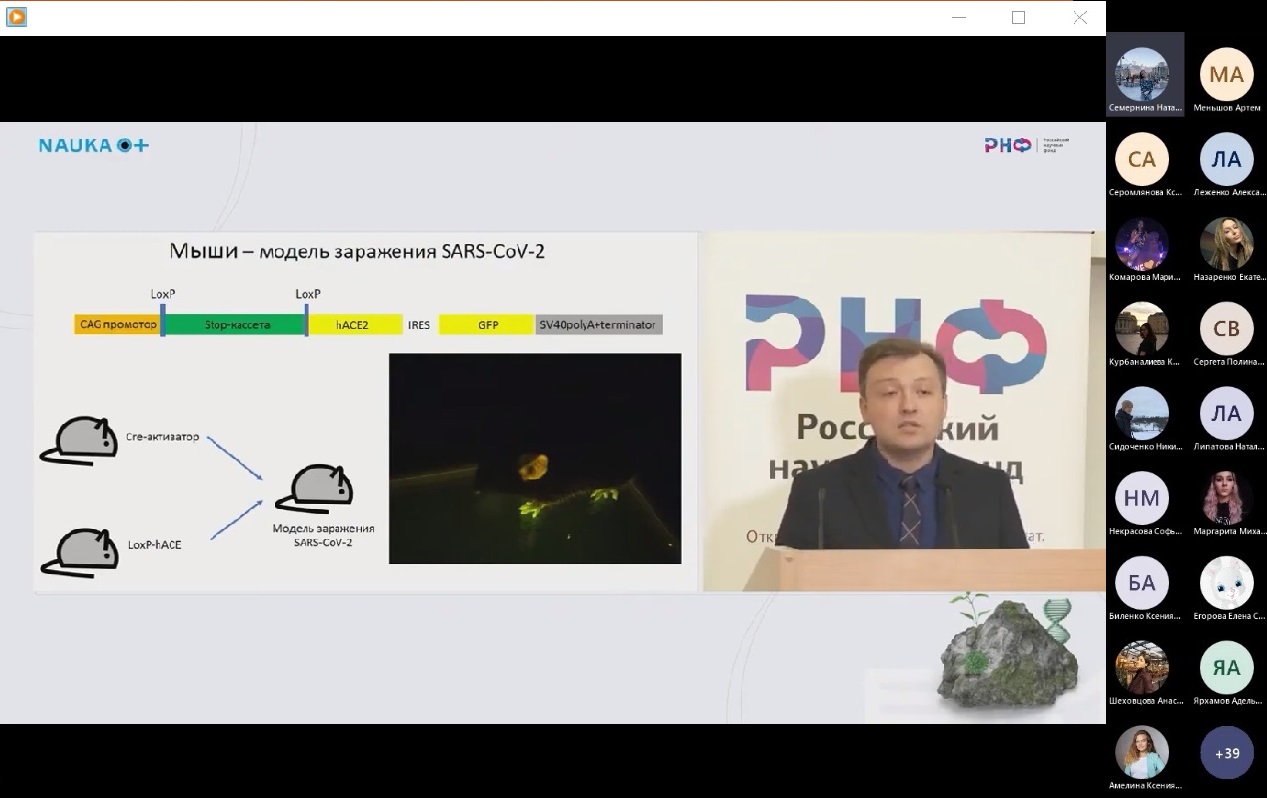
Task: Close the conference window
Action: click(1080, 17)
